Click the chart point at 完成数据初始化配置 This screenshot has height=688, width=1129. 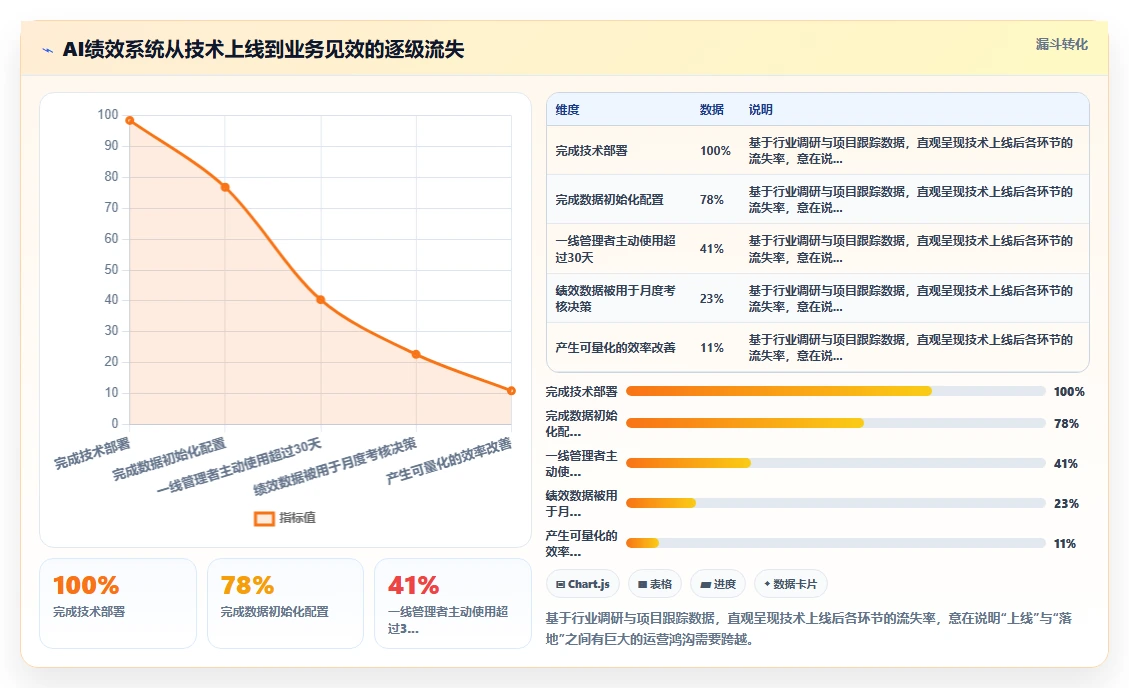pos(225,187)
